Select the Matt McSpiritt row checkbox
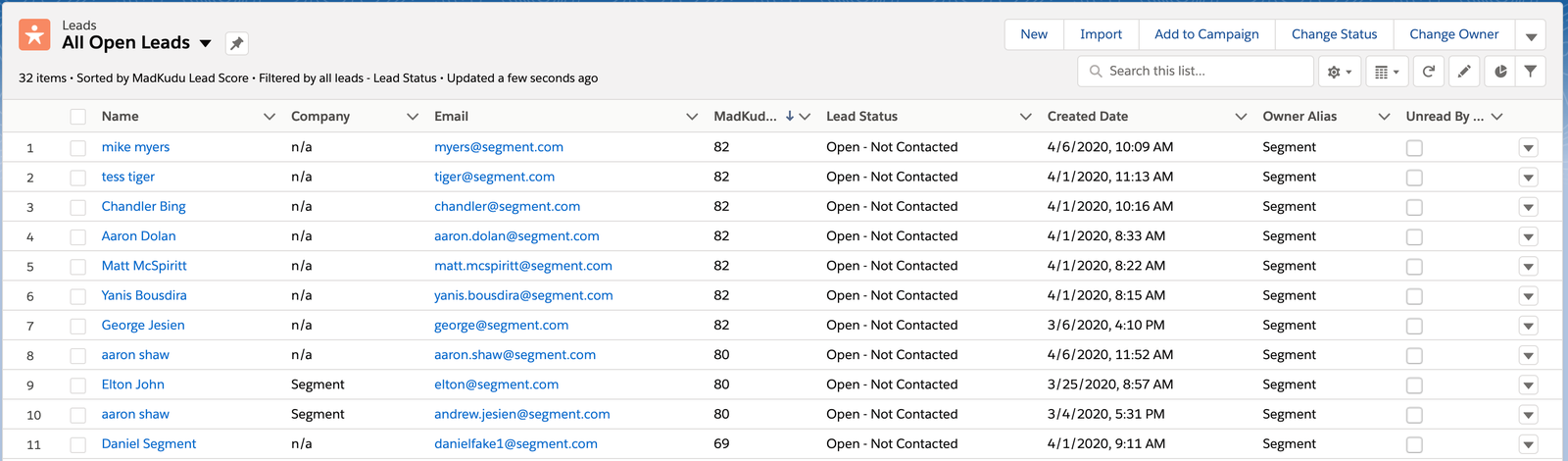 point(78,267)
